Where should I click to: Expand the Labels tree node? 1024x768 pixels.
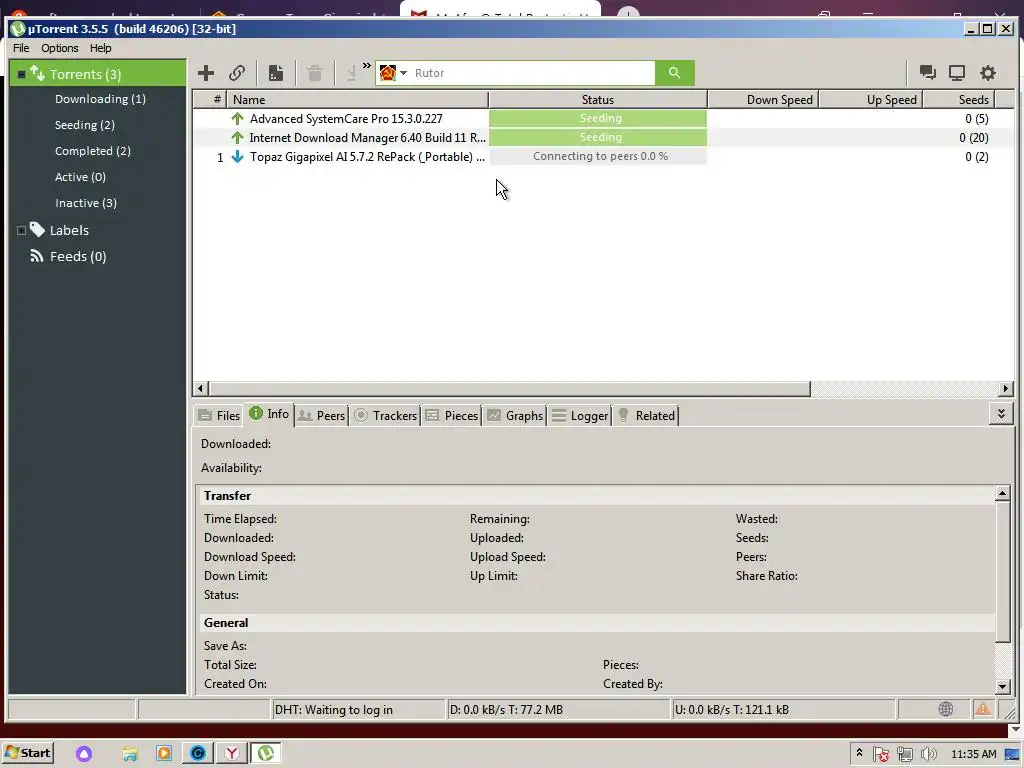click(21, 231)
